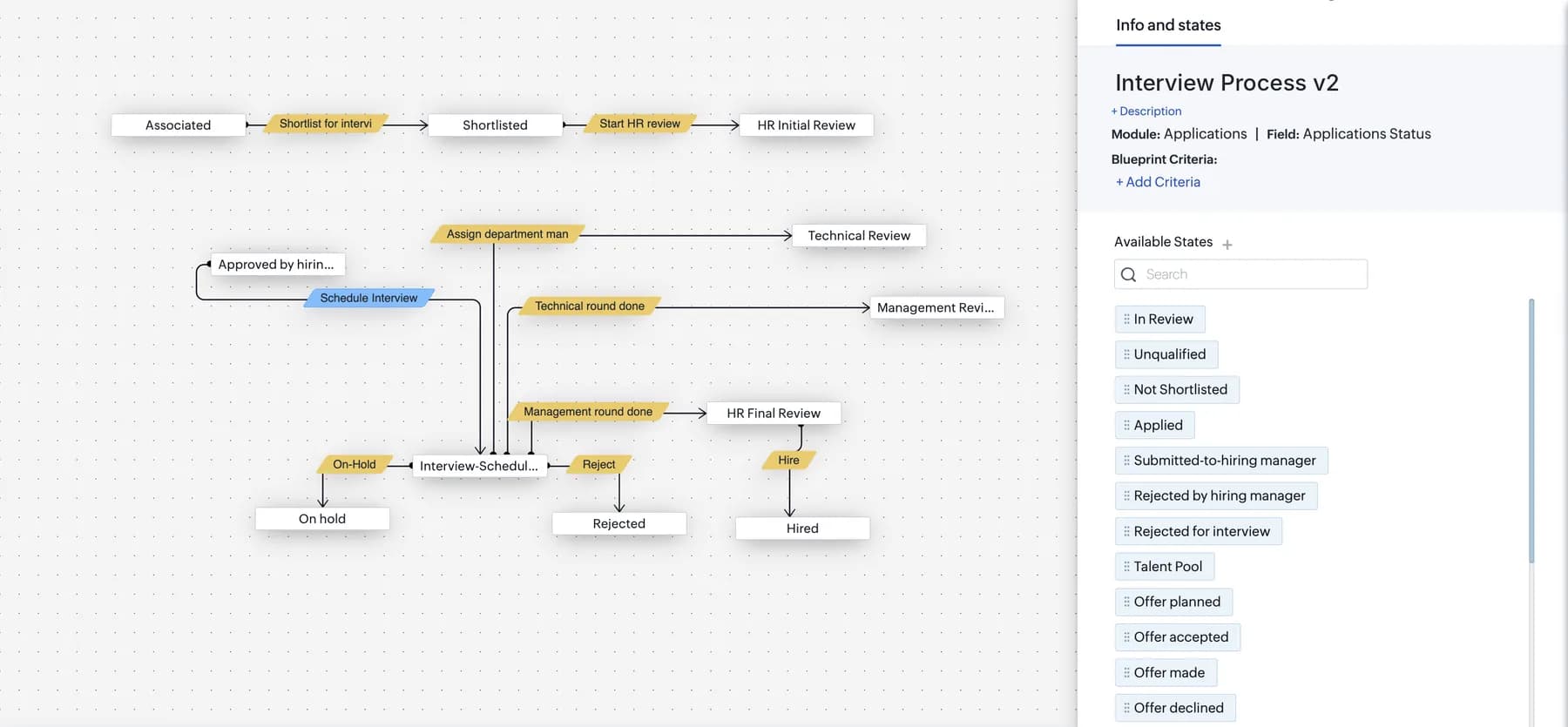Pick the Rejected by hiring manager state

click(1216, 495)
